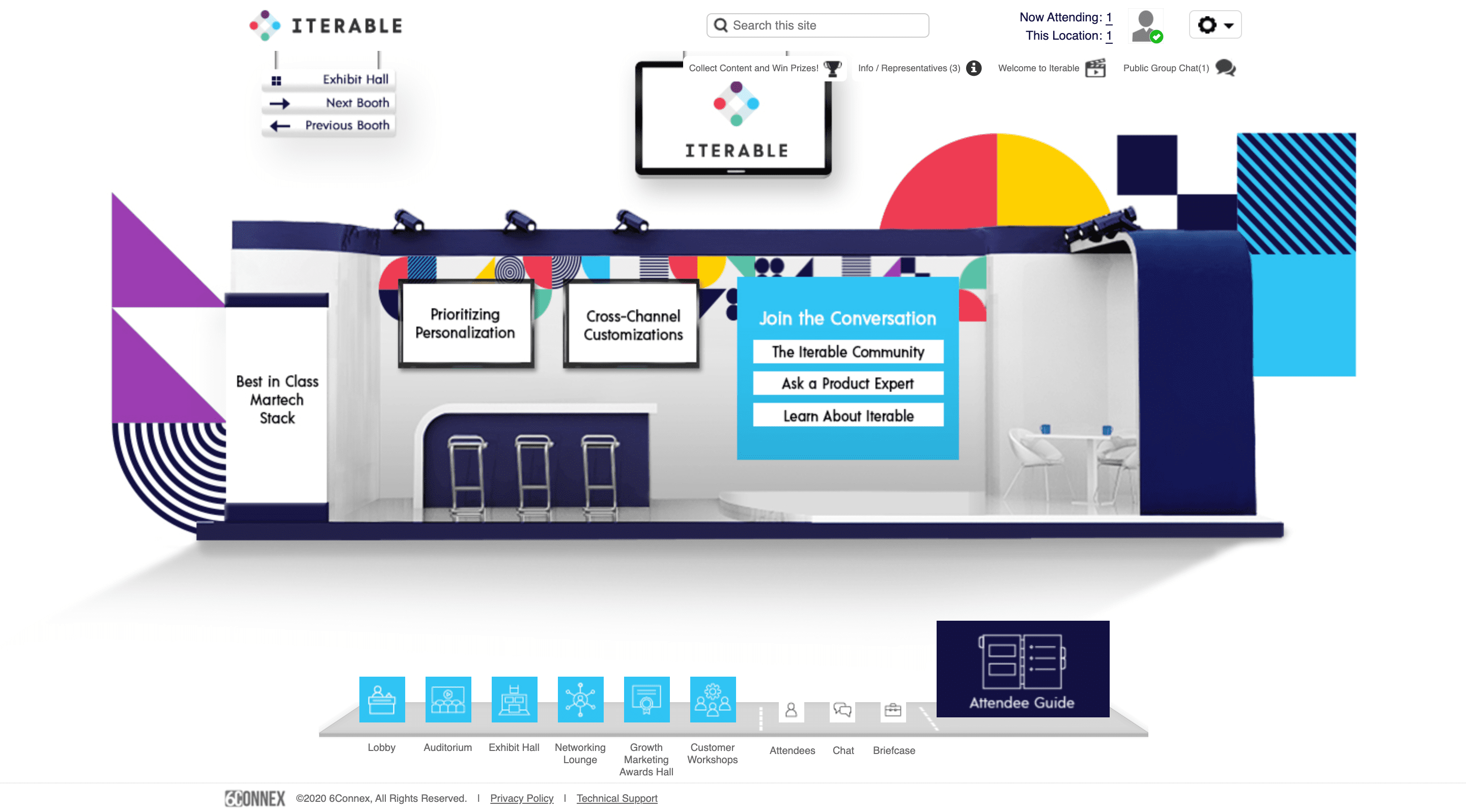The image size is (1466, 812).
Task: Open the Customer Workshops icon
Action: [713, 700]
